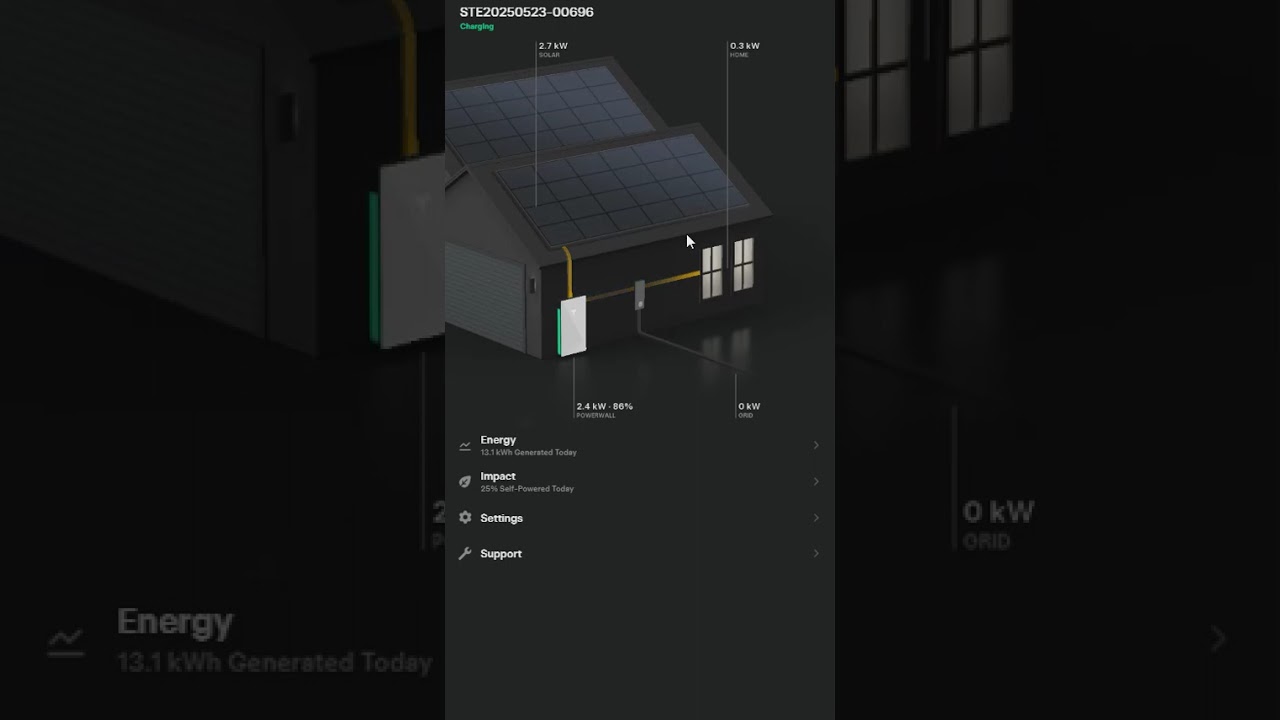This screenshot has height=720, width=1280.
Task: Click the 25% Self-Powered Today subtitle
Action: click(527, 489)
